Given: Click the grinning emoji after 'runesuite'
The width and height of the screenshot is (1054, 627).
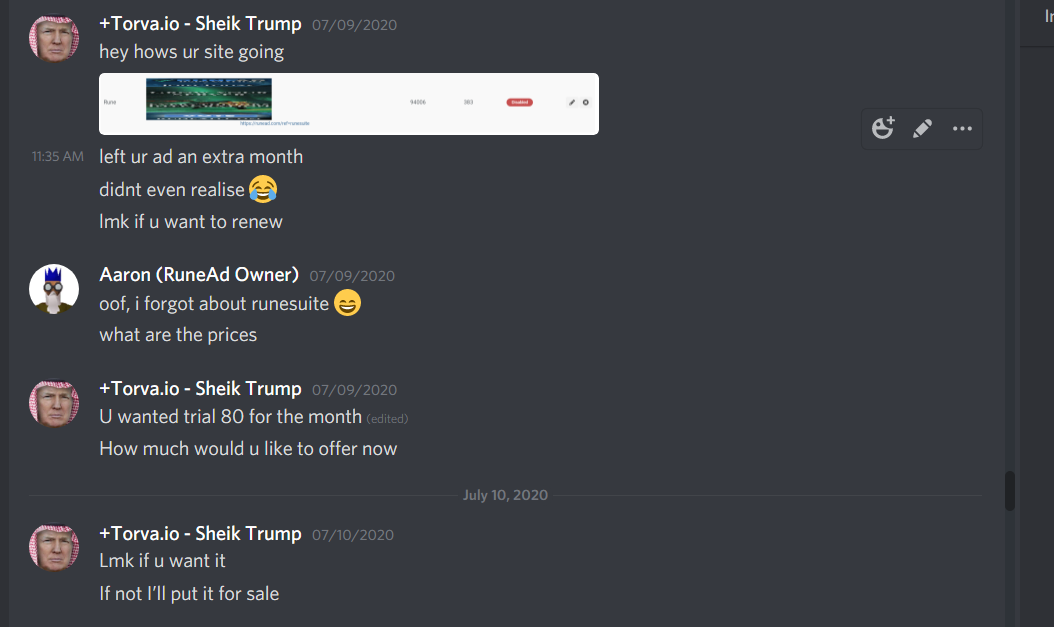Looking at the screenshot, I should pos(348,302).
